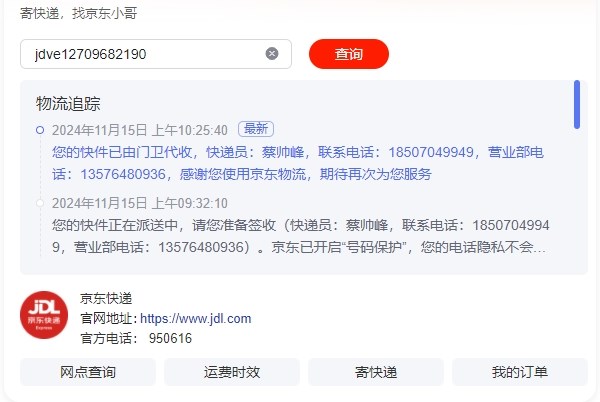Screen dimensions: 600x402
Task: Click the official phone number 950616
Action: pyautogui.click(x=170, y=338)
